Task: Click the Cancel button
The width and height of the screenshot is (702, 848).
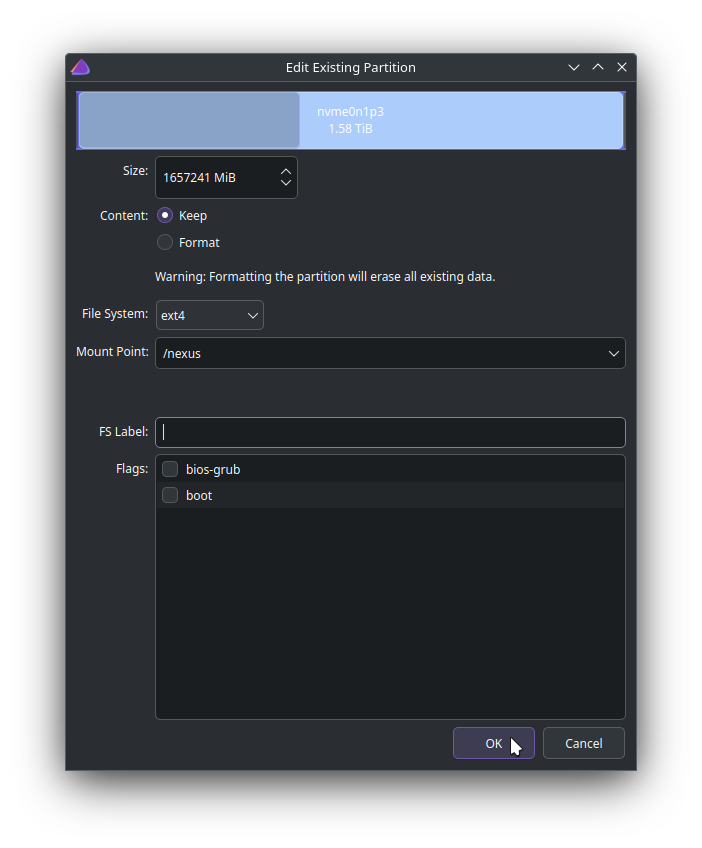Action: click(584, 743)
